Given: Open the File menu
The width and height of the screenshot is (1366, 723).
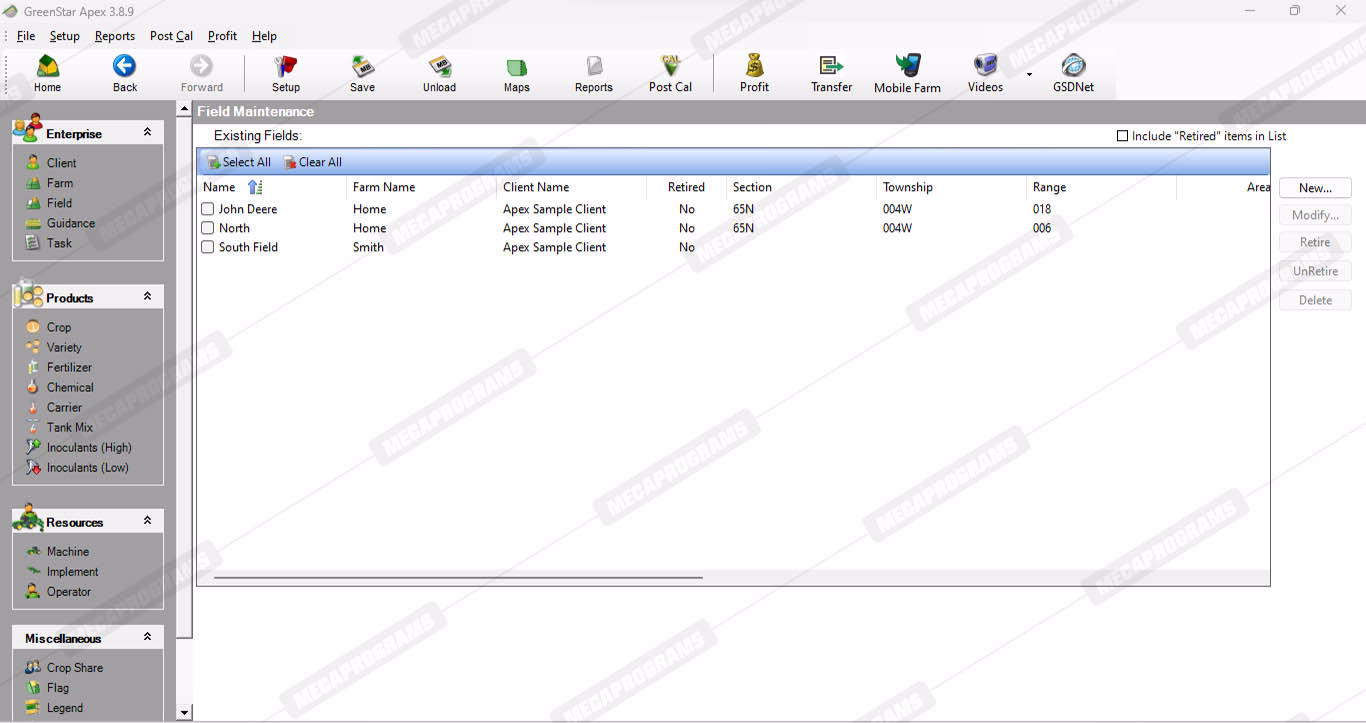Looking at the screenshot, I should [26, 36].
